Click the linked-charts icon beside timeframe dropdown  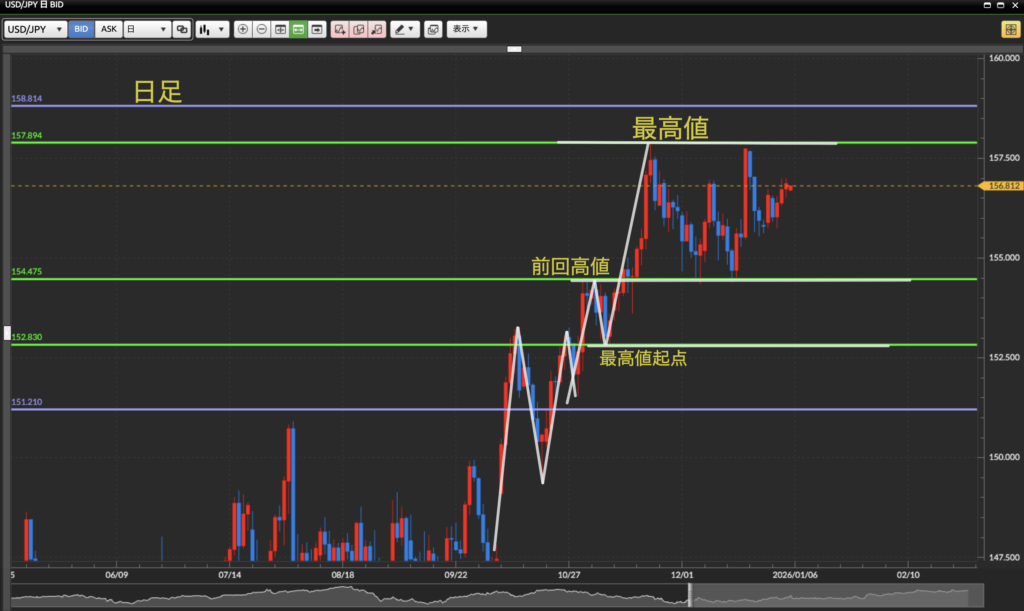[181, 30]
